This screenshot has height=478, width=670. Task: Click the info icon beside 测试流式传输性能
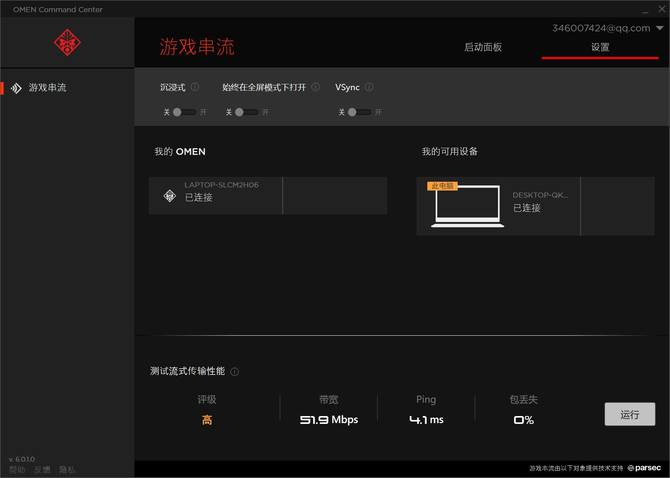point(235,372)
